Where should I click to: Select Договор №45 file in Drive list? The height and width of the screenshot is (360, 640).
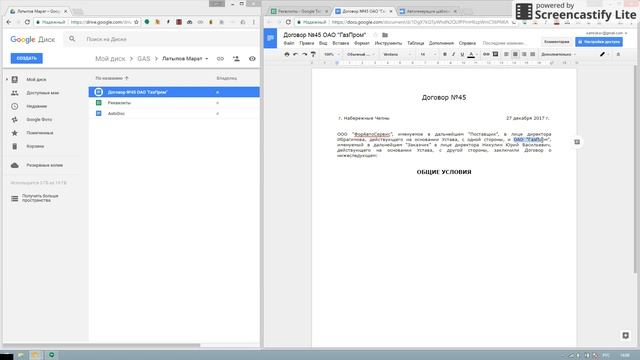[174, 92]
